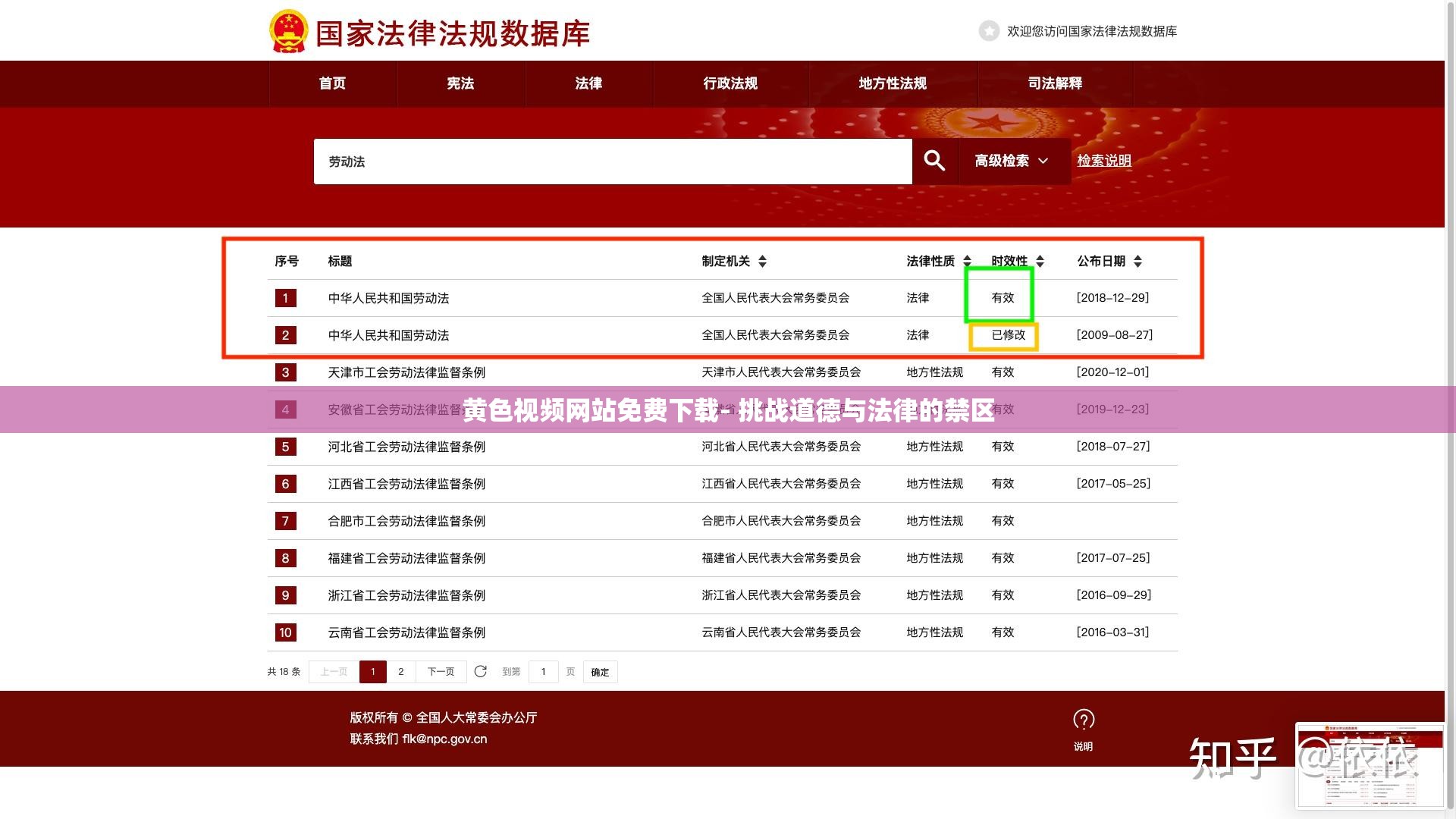This screenshot has width=1456, height=819.
Task: Click the sort arrows next to 制定机关
Action: click(x=761, y=261)
